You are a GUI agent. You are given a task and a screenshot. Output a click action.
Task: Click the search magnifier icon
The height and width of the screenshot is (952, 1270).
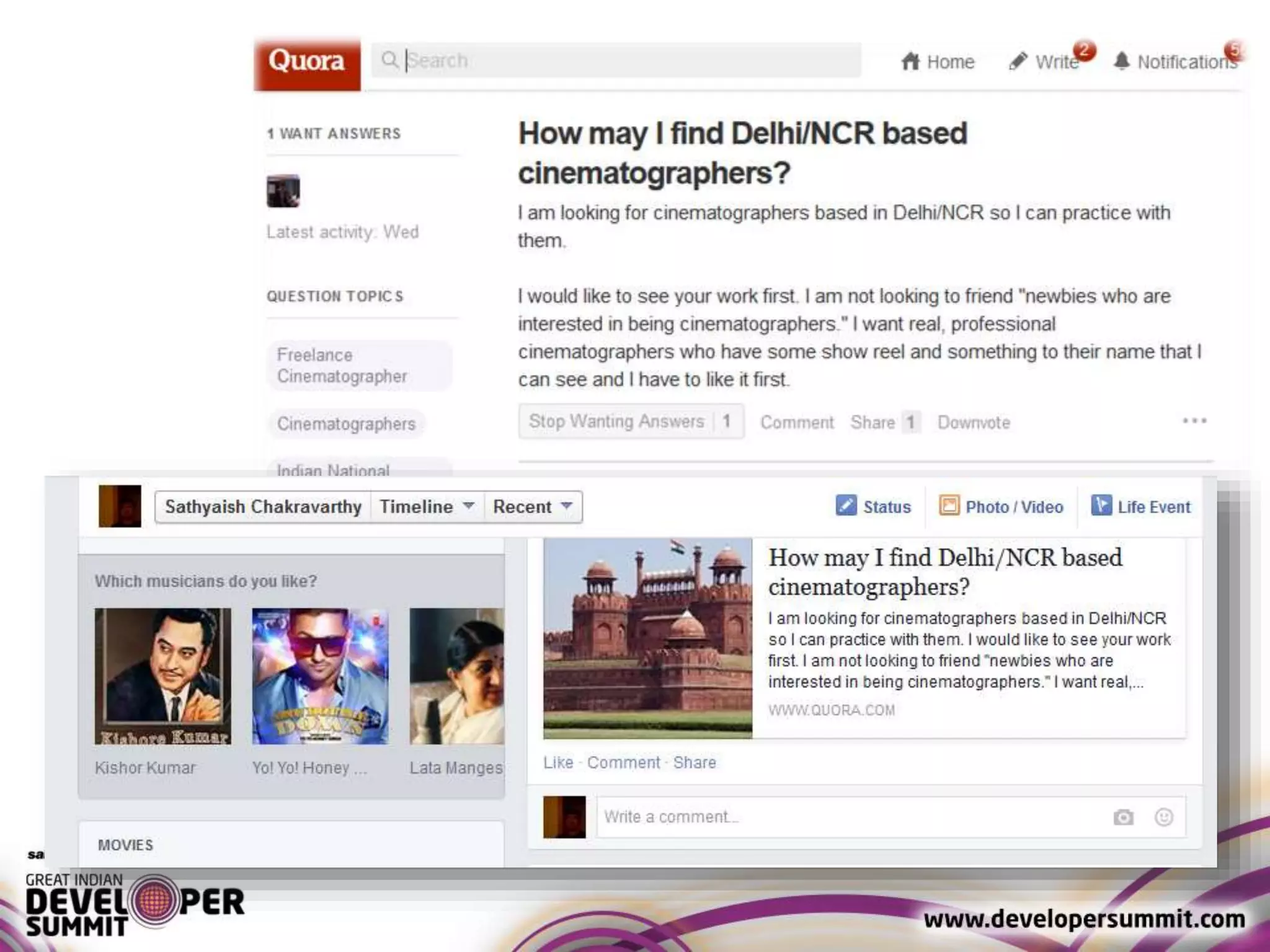pyautogui.click(x=389, y=60)
